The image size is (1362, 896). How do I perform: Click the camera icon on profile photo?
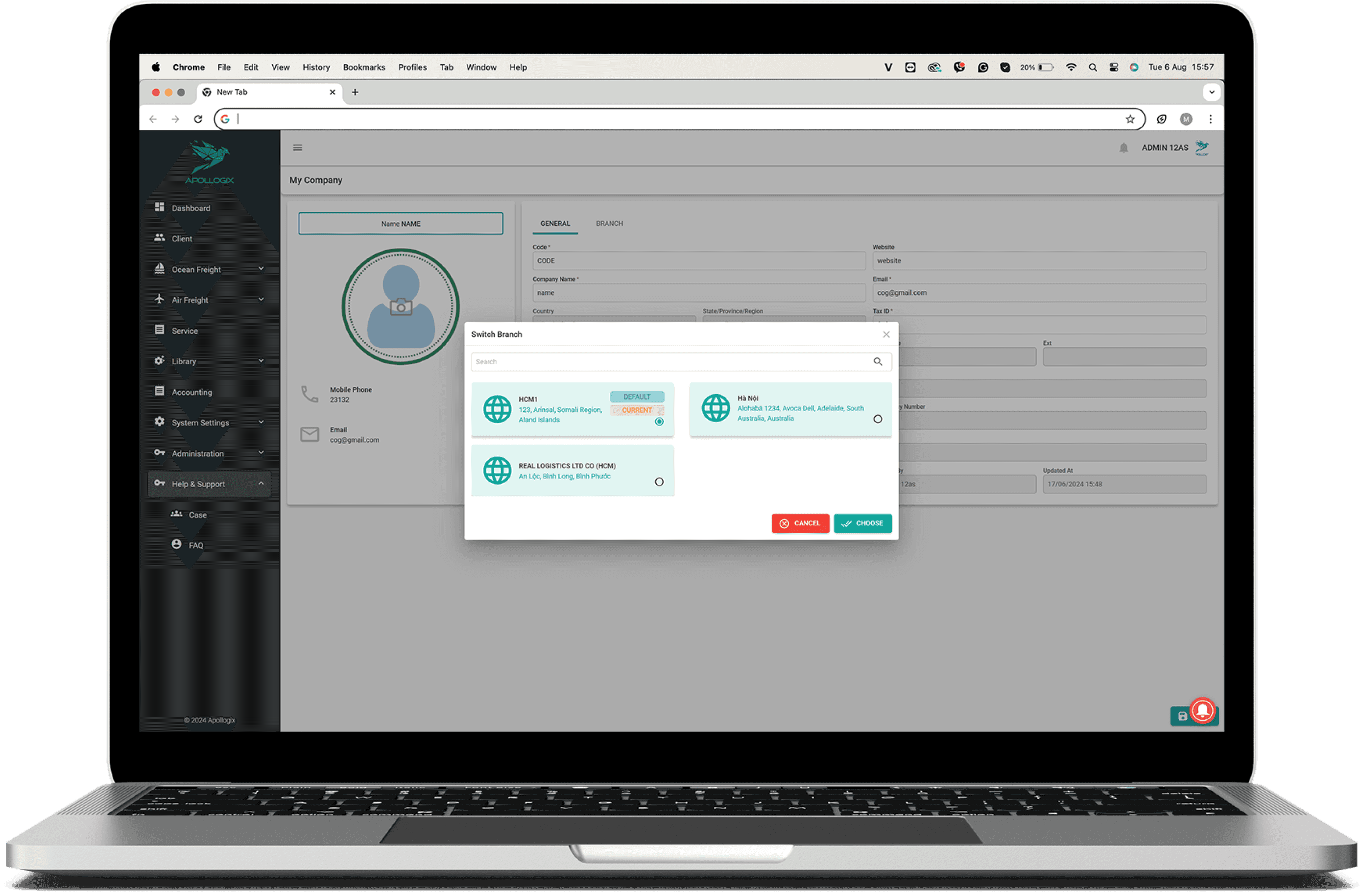tap(401, 307)
